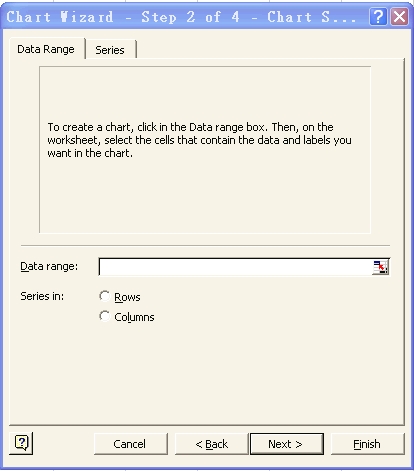Click the 'Rows' option label text
The height and width of the screenshot is (471, 414).
click(x=127, y=297)
